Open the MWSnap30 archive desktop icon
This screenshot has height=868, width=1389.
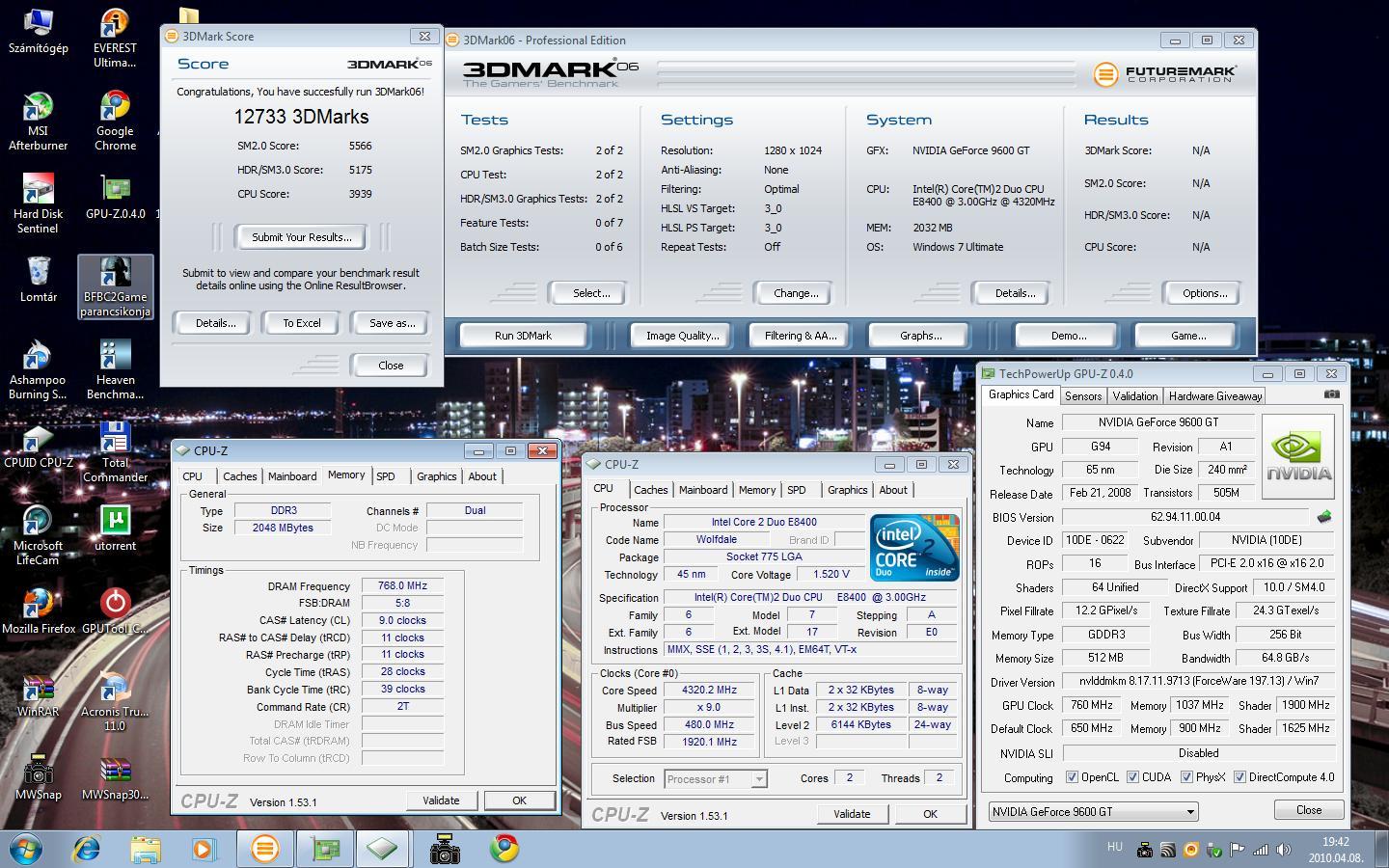[x=115, y=777]
